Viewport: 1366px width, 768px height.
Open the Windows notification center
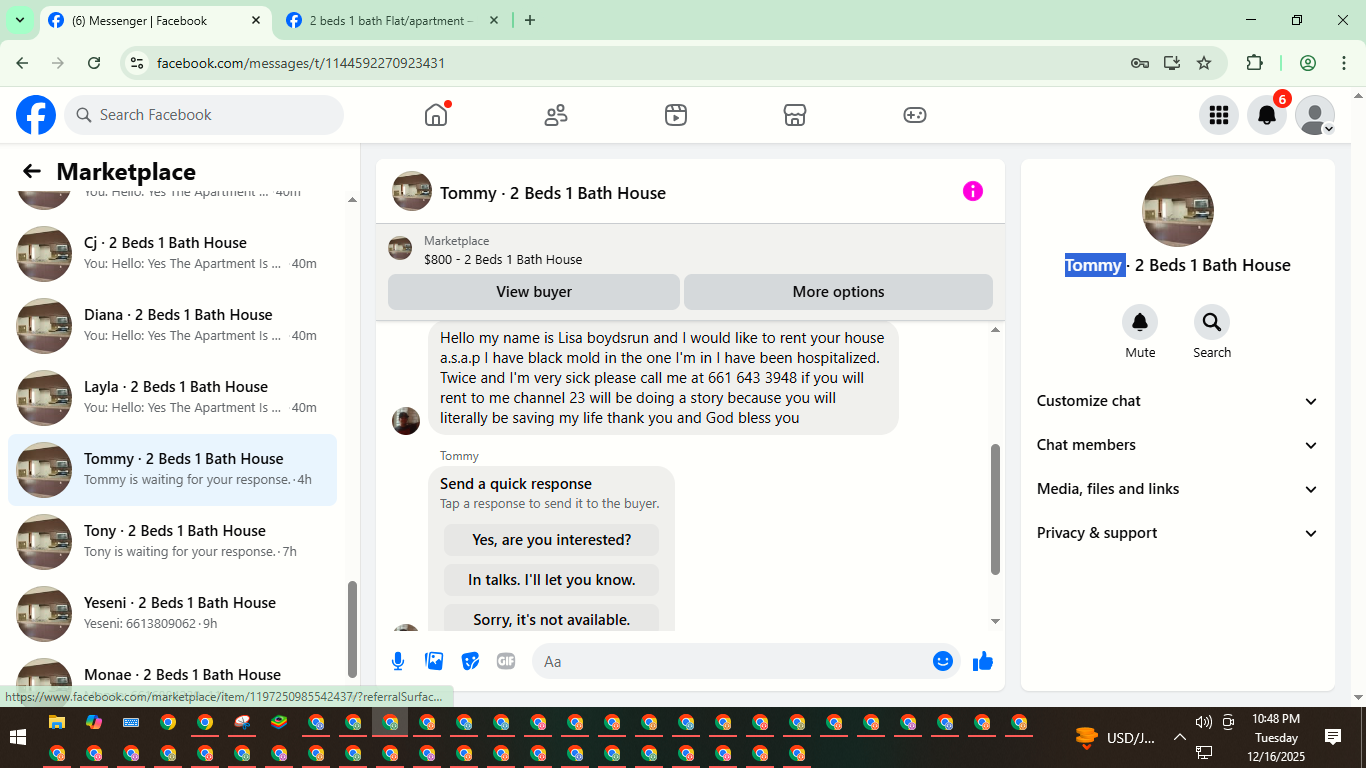coord(1333,737)
